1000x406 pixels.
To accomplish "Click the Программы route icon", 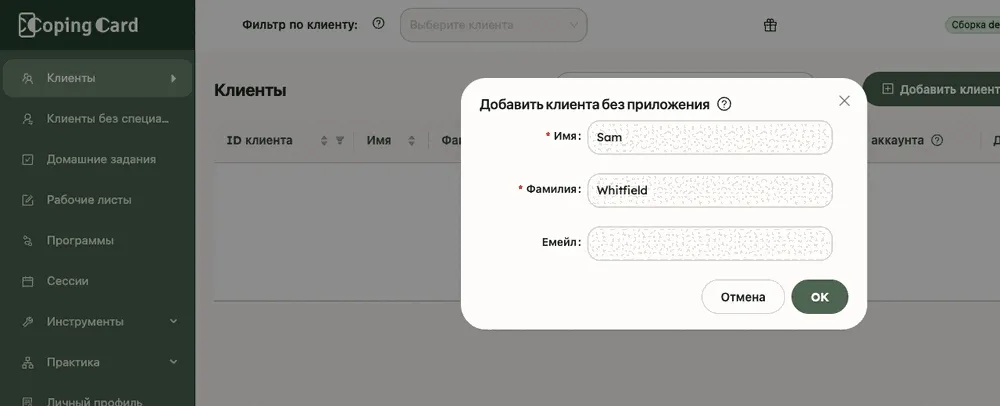I will (x=27, y=240).
